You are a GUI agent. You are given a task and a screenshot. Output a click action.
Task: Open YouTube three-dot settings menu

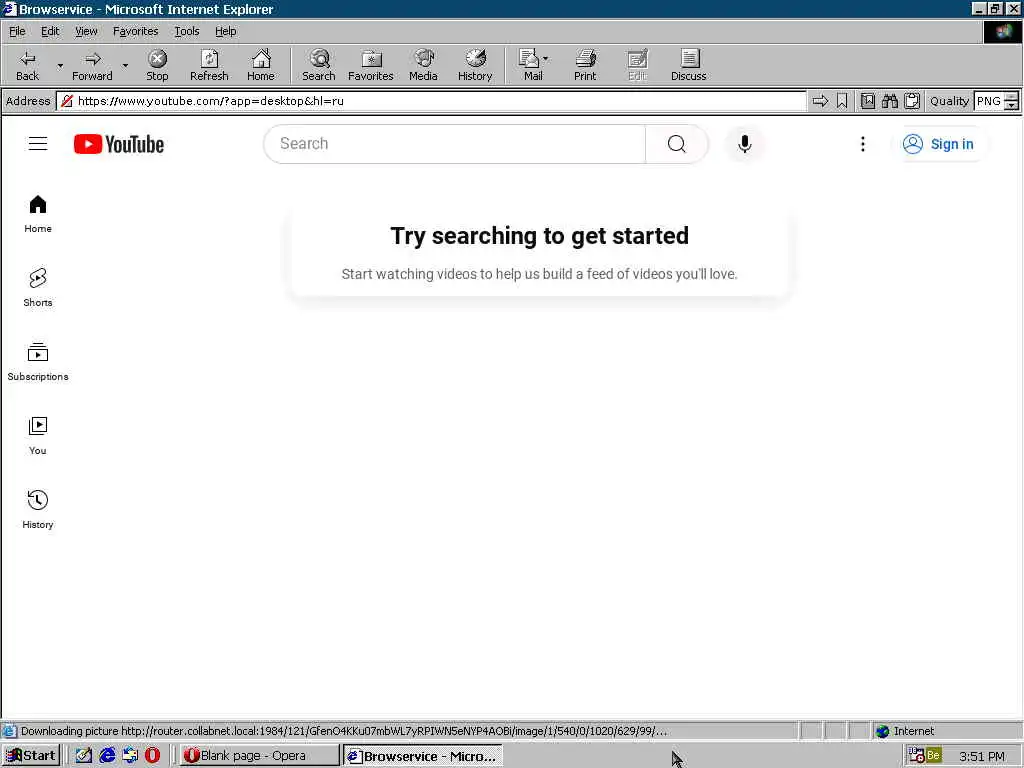(863, 144)
